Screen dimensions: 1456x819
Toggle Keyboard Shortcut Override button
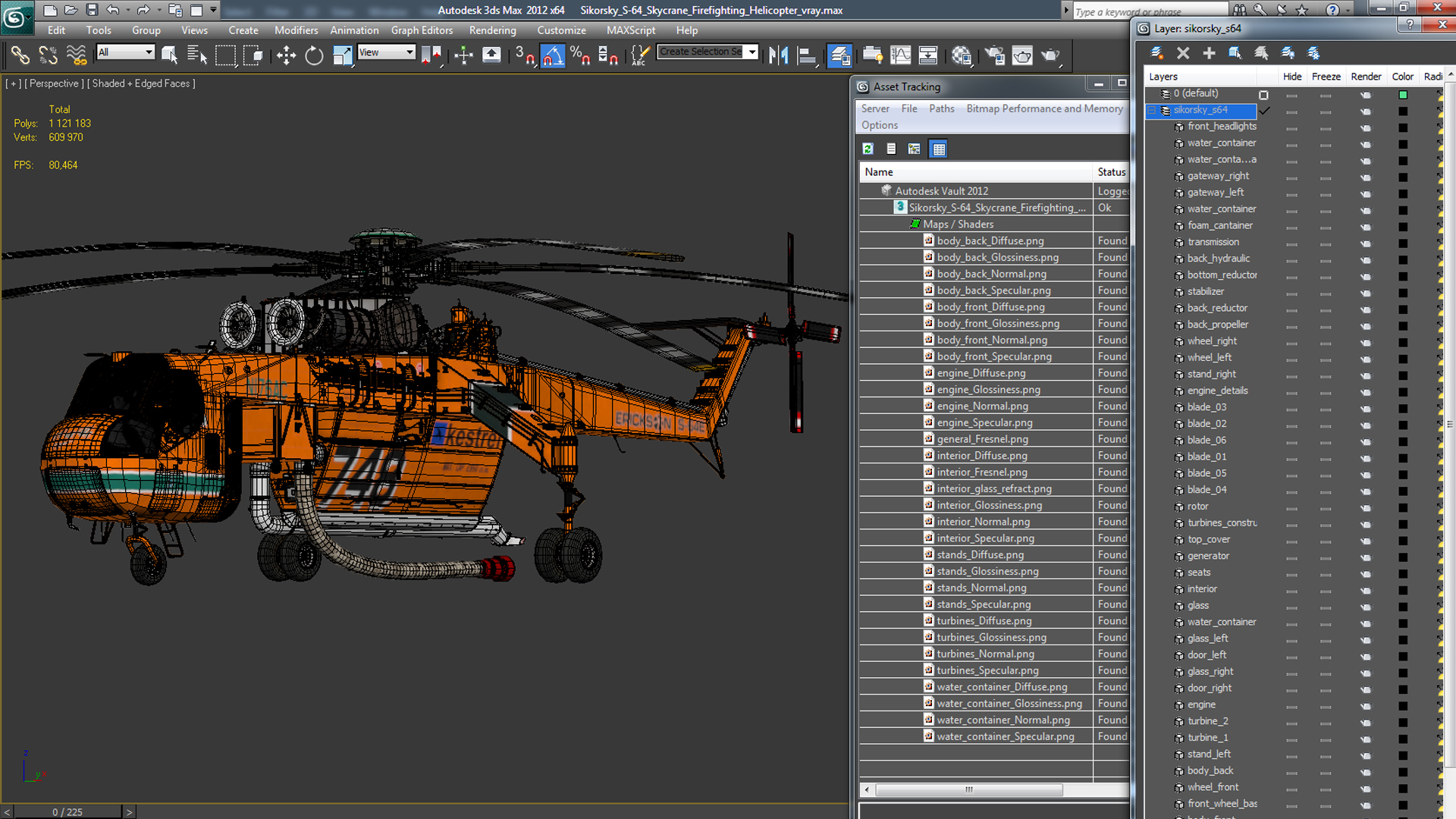pos(491,55)
